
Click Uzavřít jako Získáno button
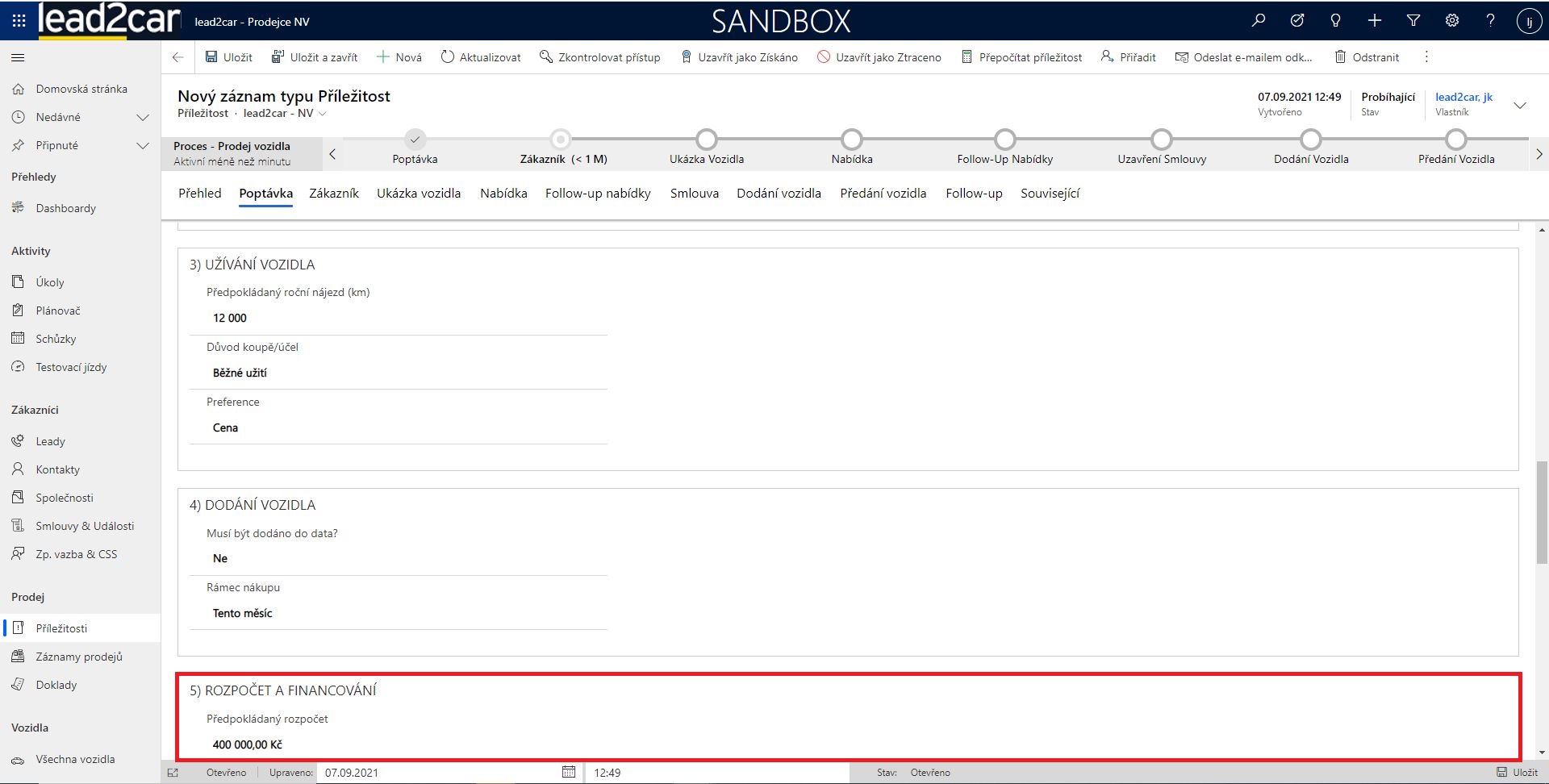[739, 57]
